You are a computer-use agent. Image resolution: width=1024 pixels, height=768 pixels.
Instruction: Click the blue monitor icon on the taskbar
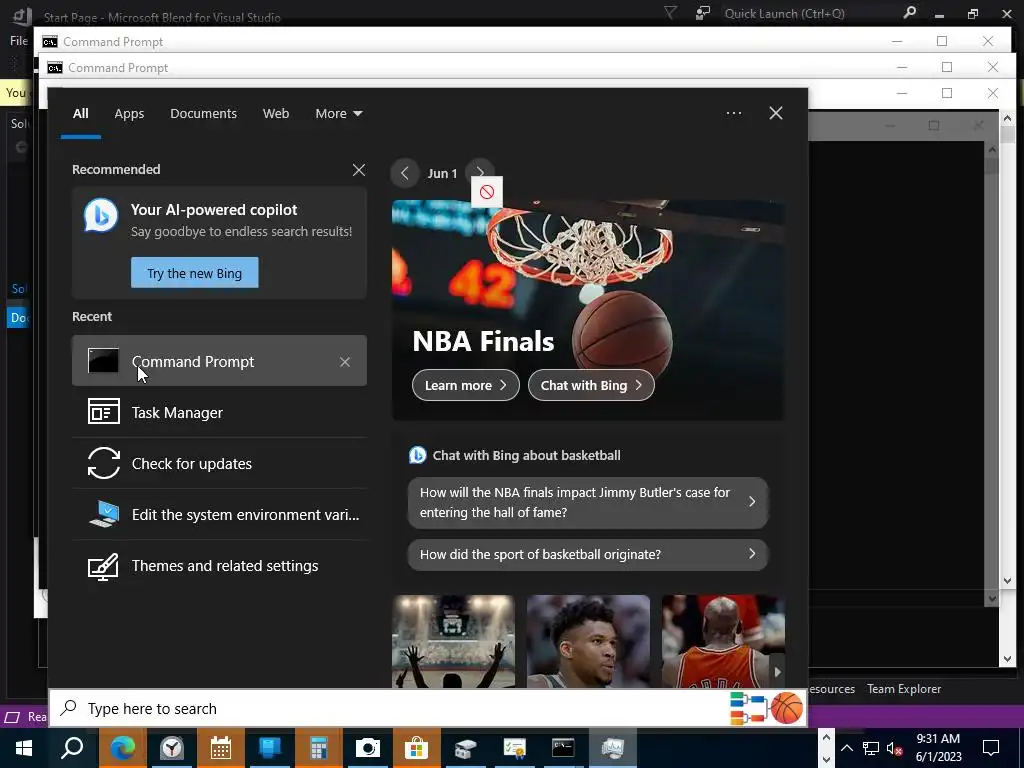coord(269,748)
